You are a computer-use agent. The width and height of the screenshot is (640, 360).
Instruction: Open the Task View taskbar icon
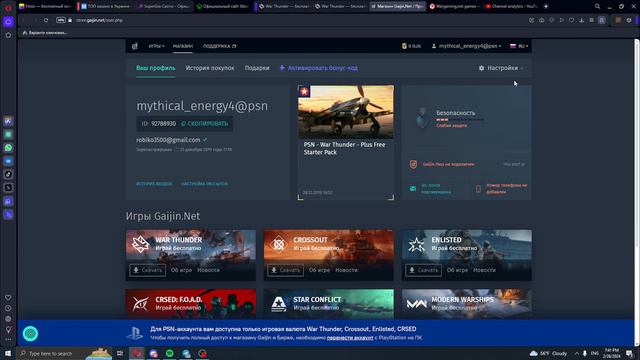tap(120, 353)
